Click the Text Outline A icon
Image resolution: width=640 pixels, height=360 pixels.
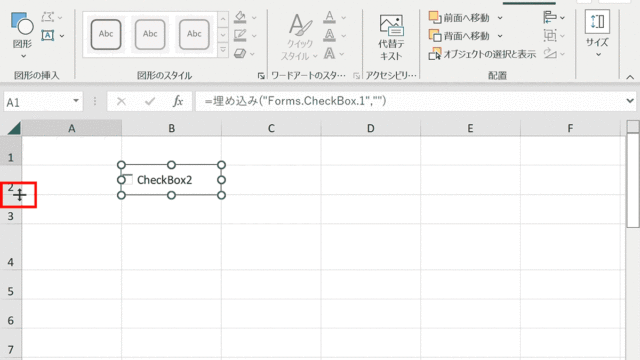(329, 36)
